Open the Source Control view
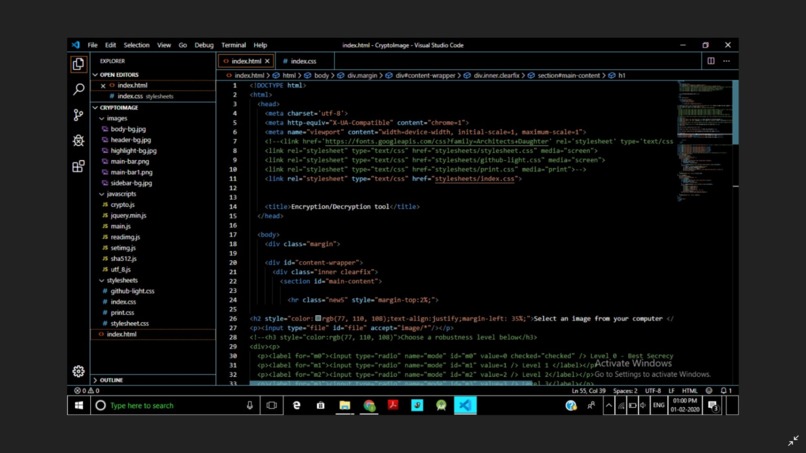This screenshot has height=453, width=806. [x=78, y=115]
